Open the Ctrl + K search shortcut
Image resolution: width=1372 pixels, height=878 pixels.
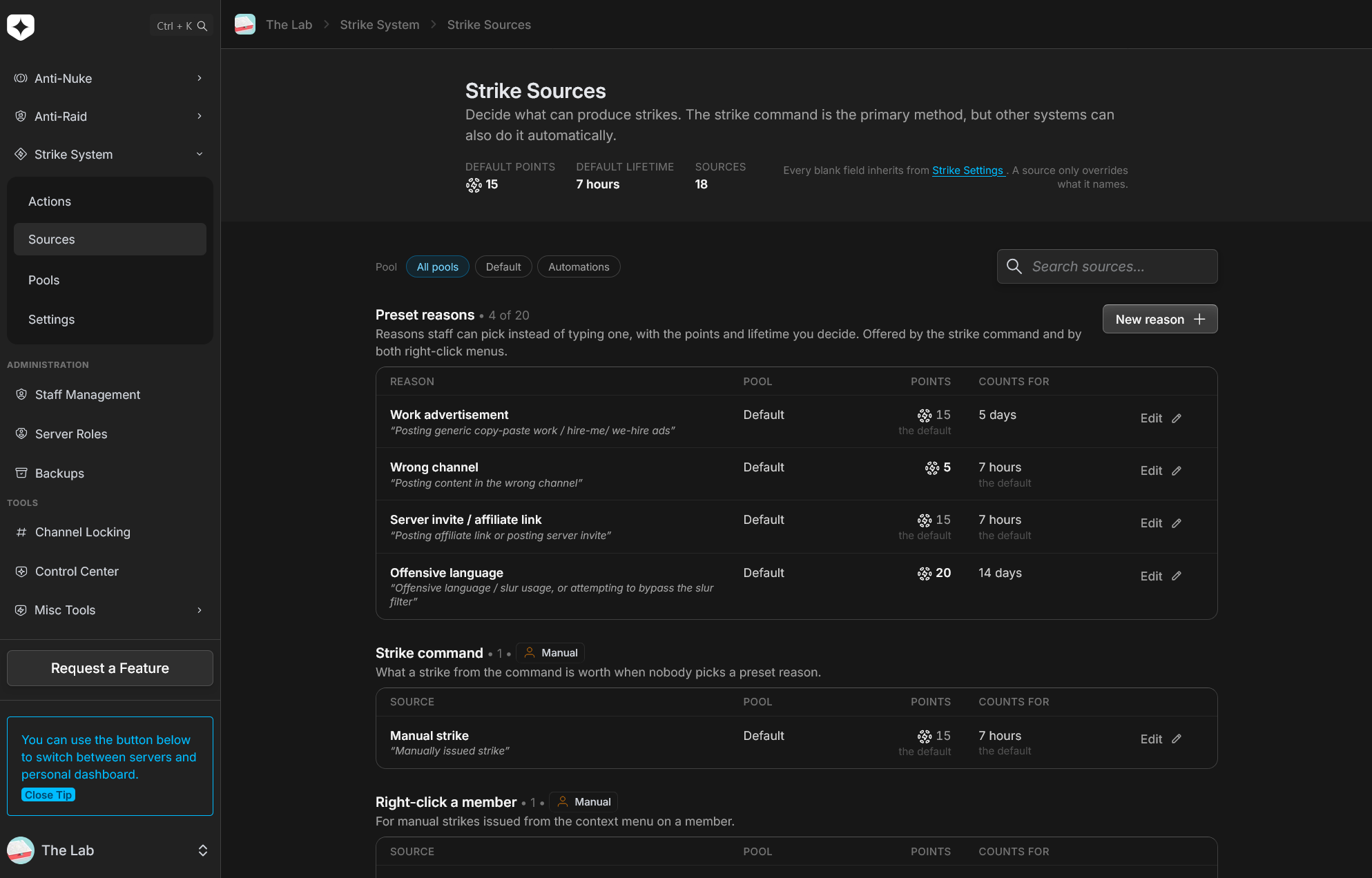(181, 26)
